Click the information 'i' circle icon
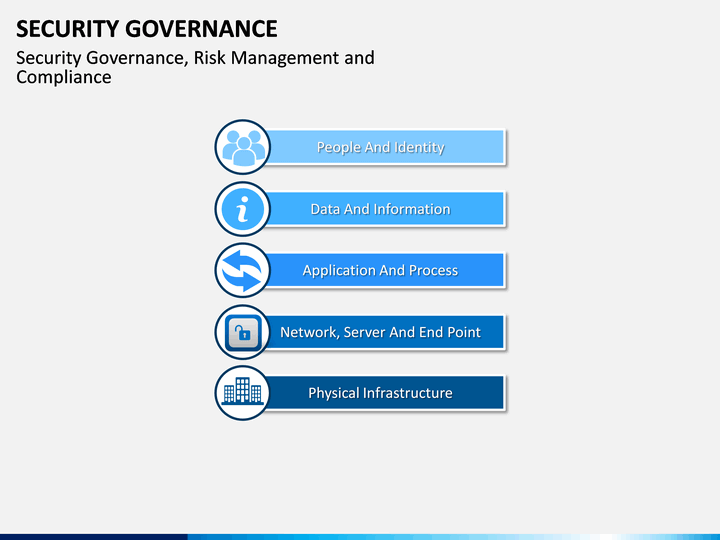The width and height of the screenshot is (720, 540). [x=242, y=209]
